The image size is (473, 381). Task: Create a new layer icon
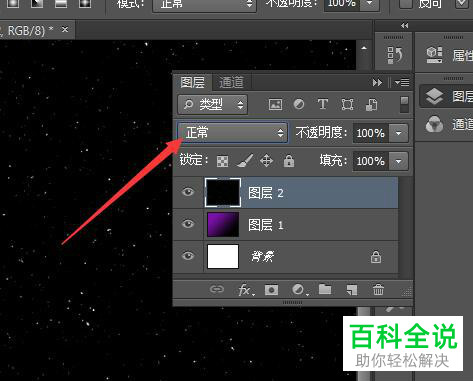(x=352, y=290)
